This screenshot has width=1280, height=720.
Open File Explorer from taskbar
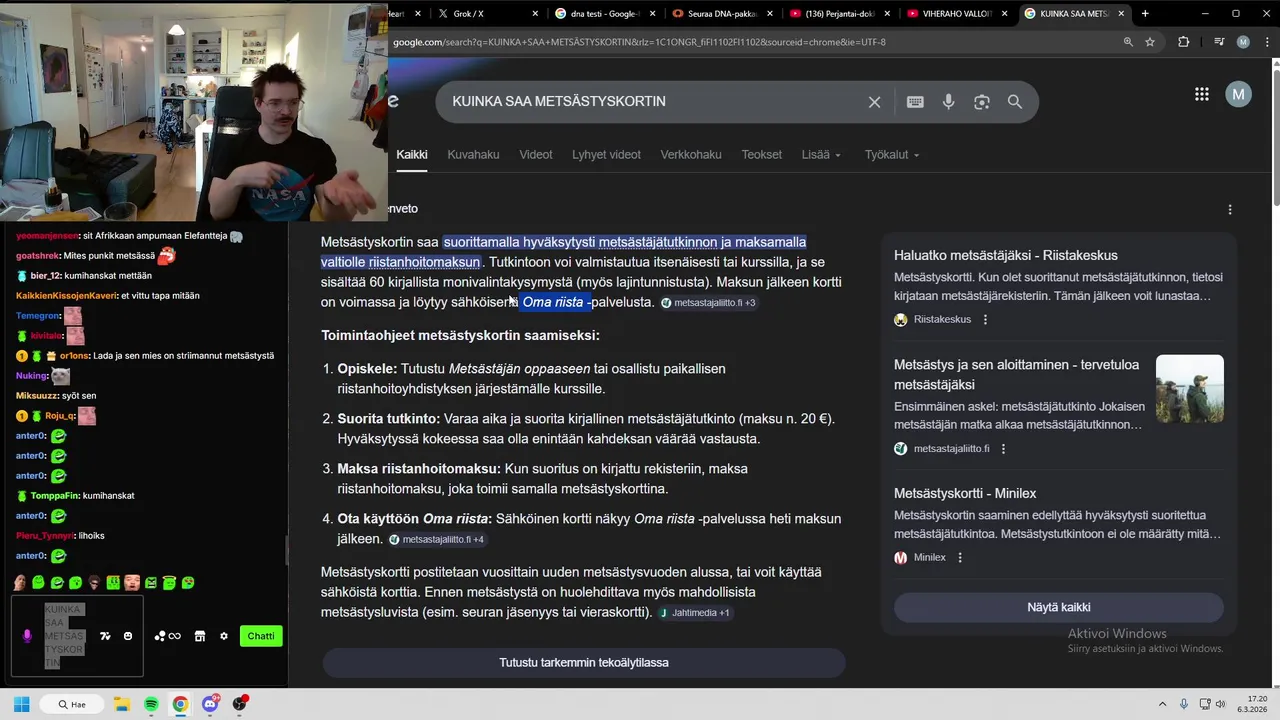point(122,704)
